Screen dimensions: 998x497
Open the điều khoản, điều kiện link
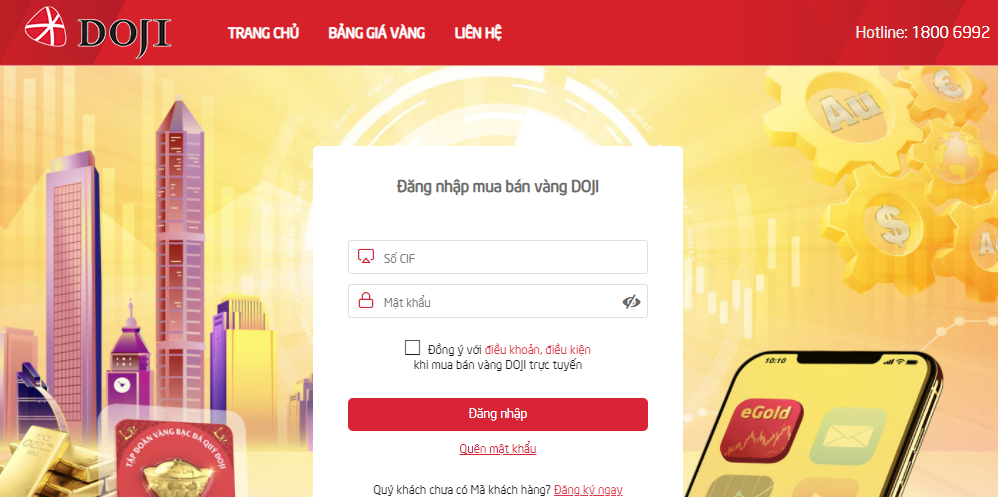click(x=538, y=349)
